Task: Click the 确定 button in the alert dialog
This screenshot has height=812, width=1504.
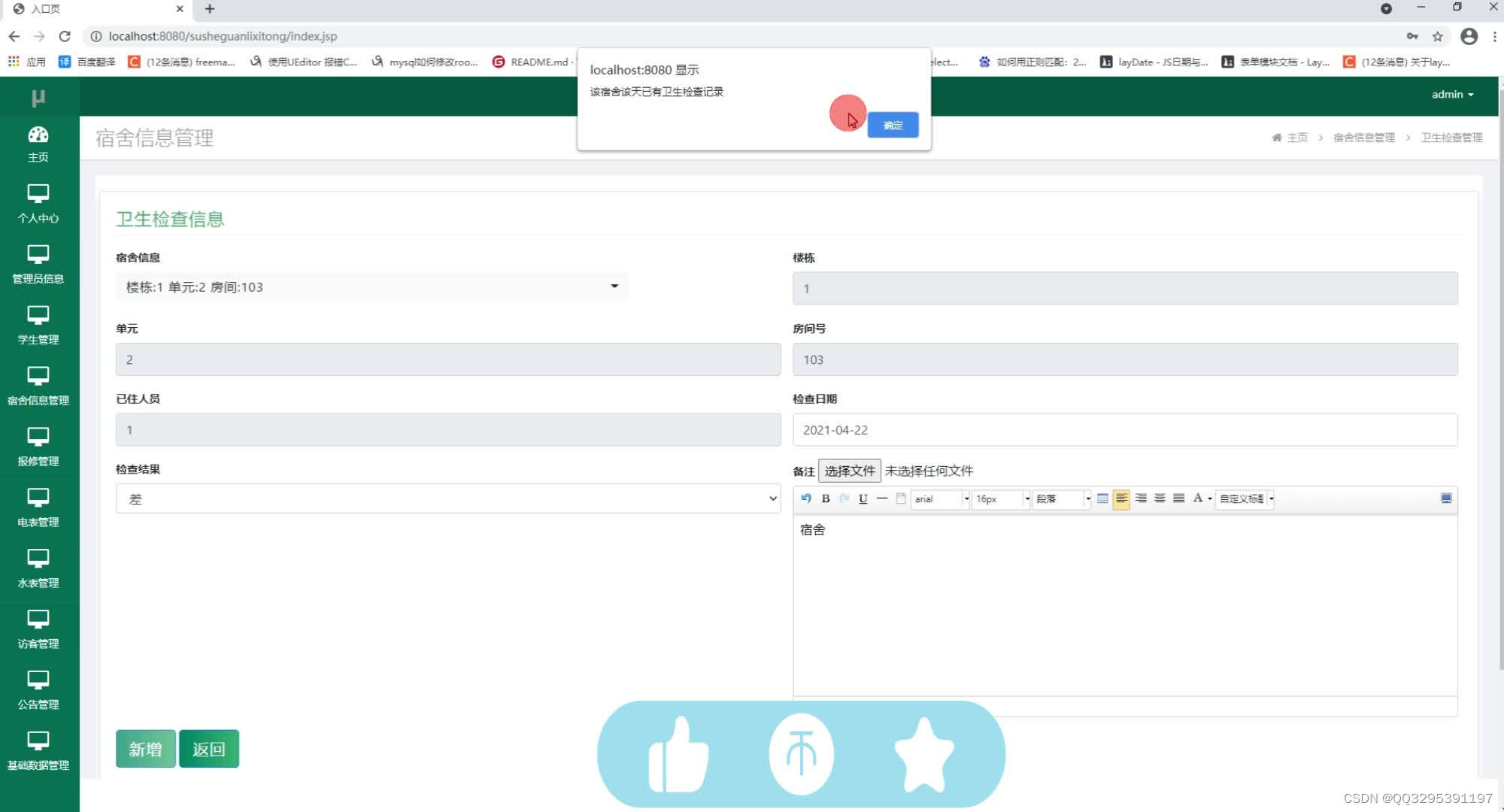Action: 893,125
